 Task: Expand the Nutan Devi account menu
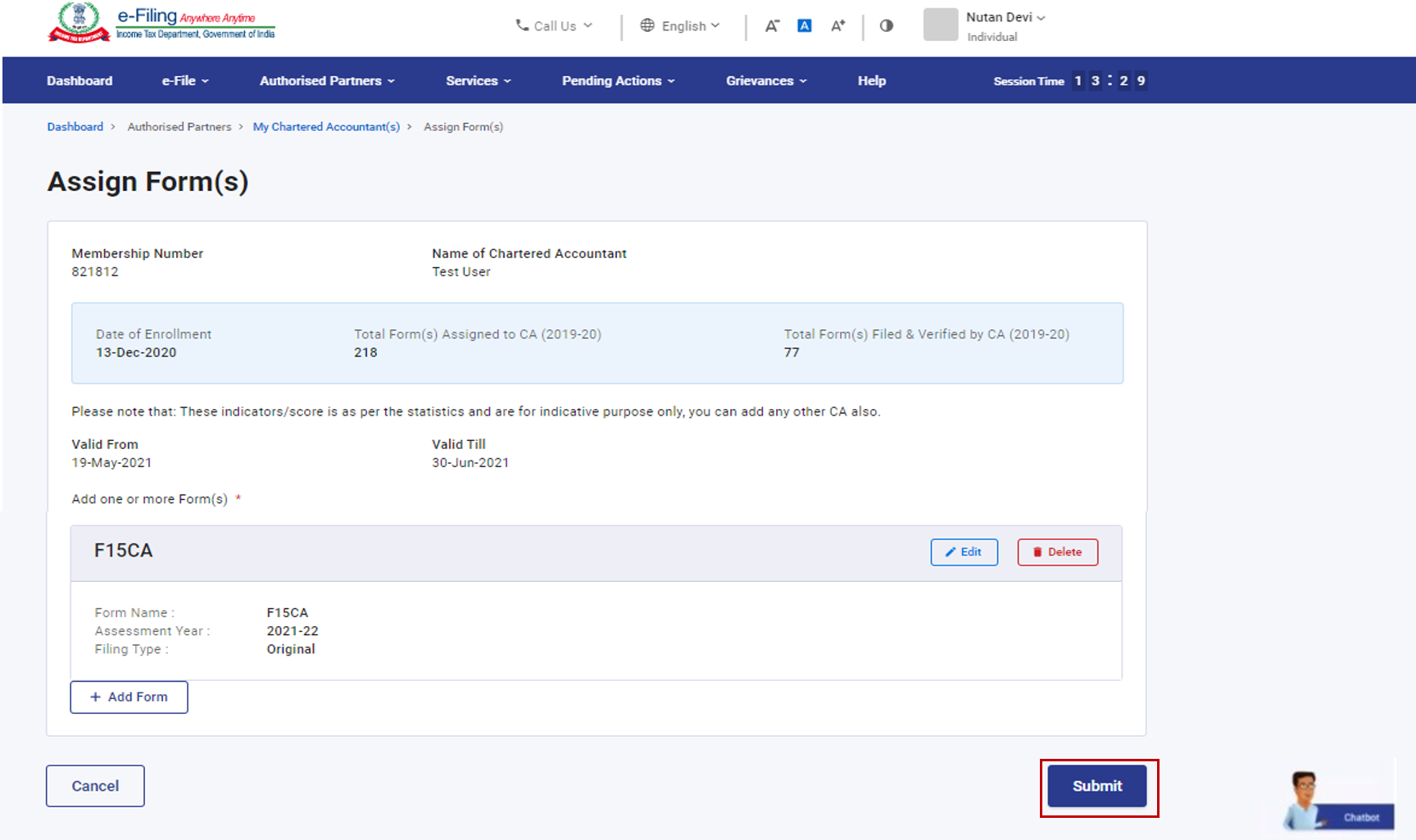tap(1005, 17)
